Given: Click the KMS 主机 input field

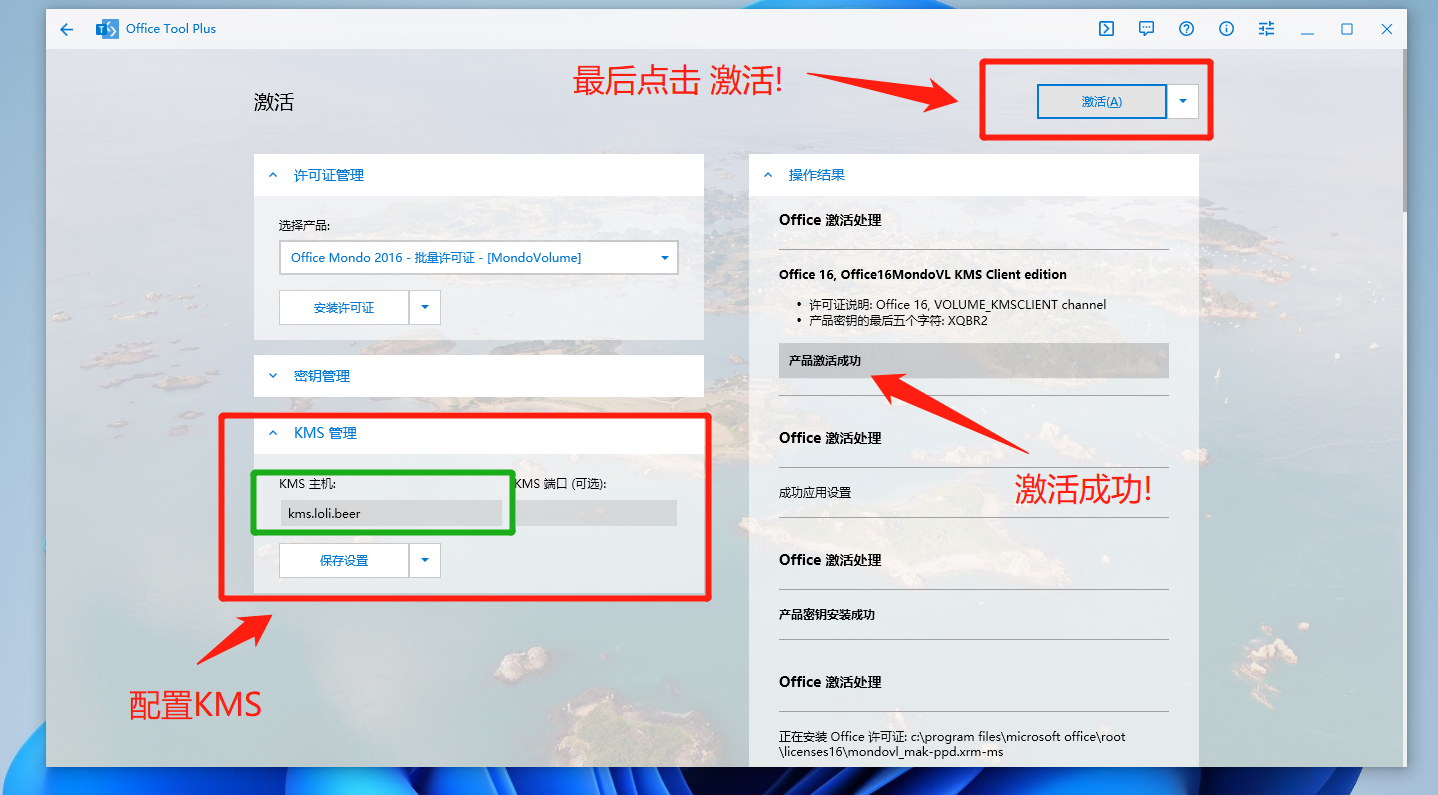Looking at the screenshot, I should click(x=391, y=513).
